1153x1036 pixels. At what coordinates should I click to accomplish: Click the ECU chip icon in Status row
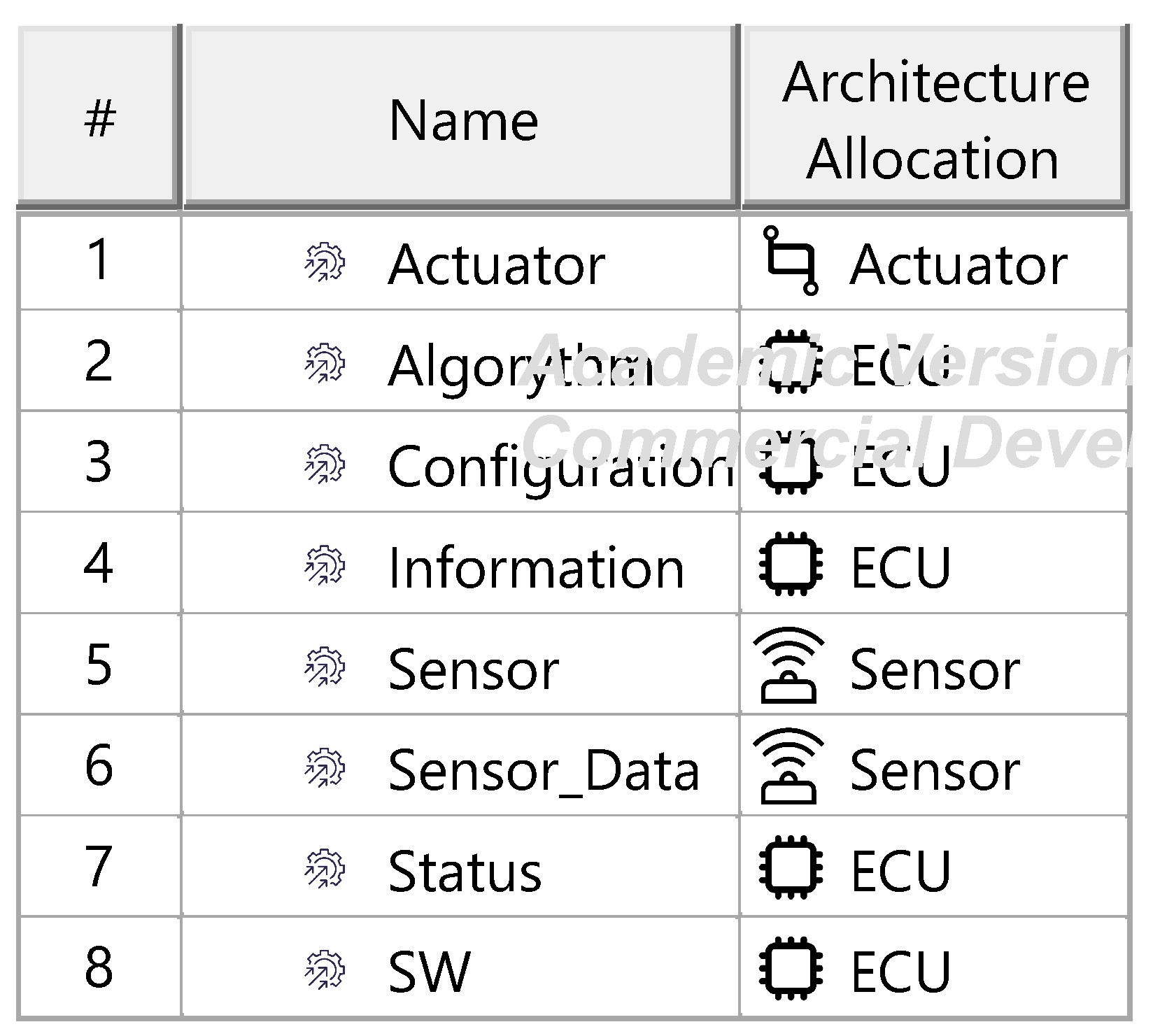791,868
